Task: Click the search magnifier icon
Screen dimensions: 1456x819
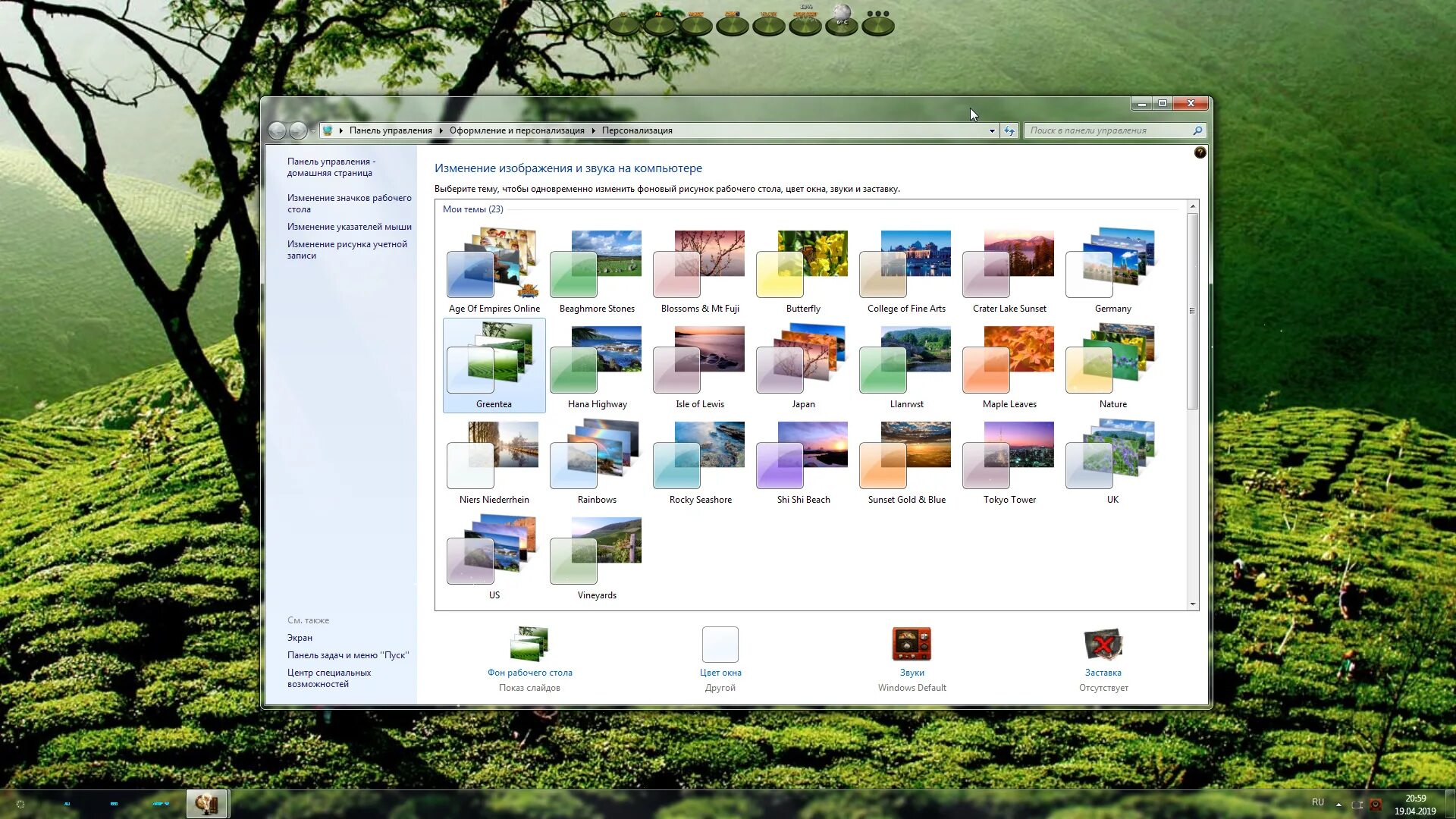Action: pyautogui.click(x=1197, y=130)
